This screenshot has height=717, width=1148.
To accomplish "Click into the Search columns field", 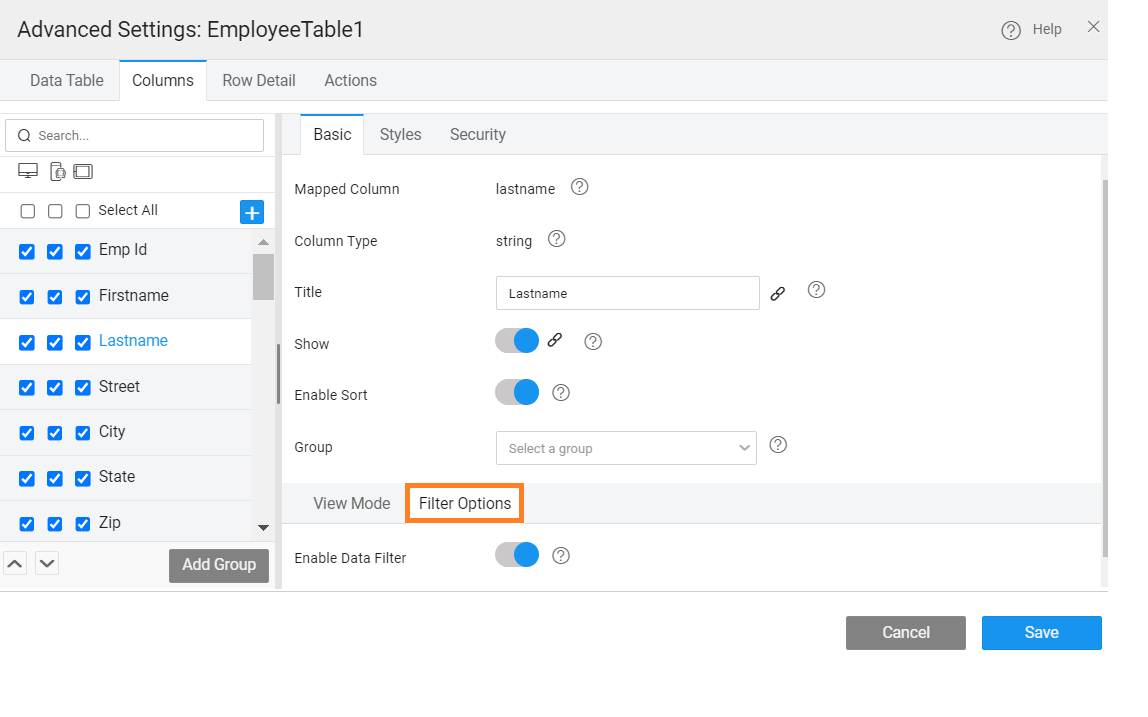I will 135,135.
